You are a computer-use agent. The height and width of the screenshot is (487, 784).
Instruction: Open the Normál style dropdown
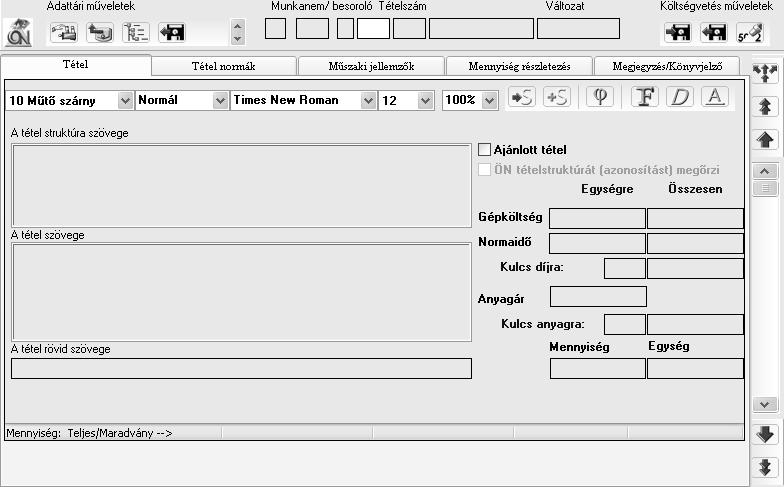[220, 100]
